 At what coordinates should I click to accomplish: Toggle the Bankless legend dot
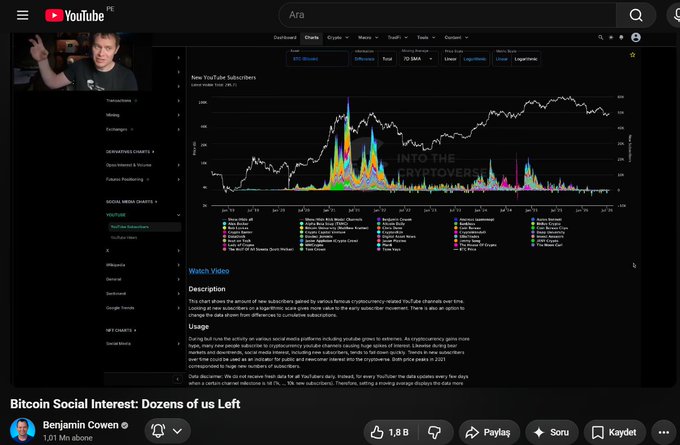[455, 224]
